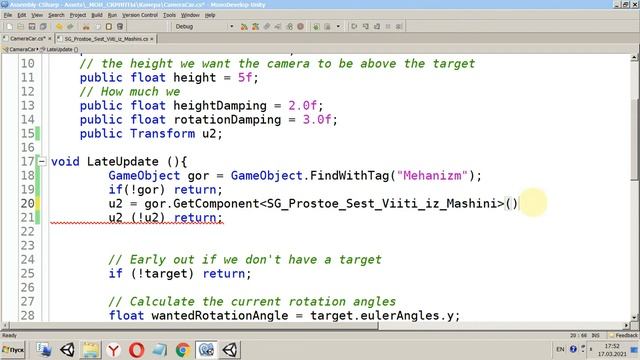Click the Feedback button in status bar

[x=624, y=336]
